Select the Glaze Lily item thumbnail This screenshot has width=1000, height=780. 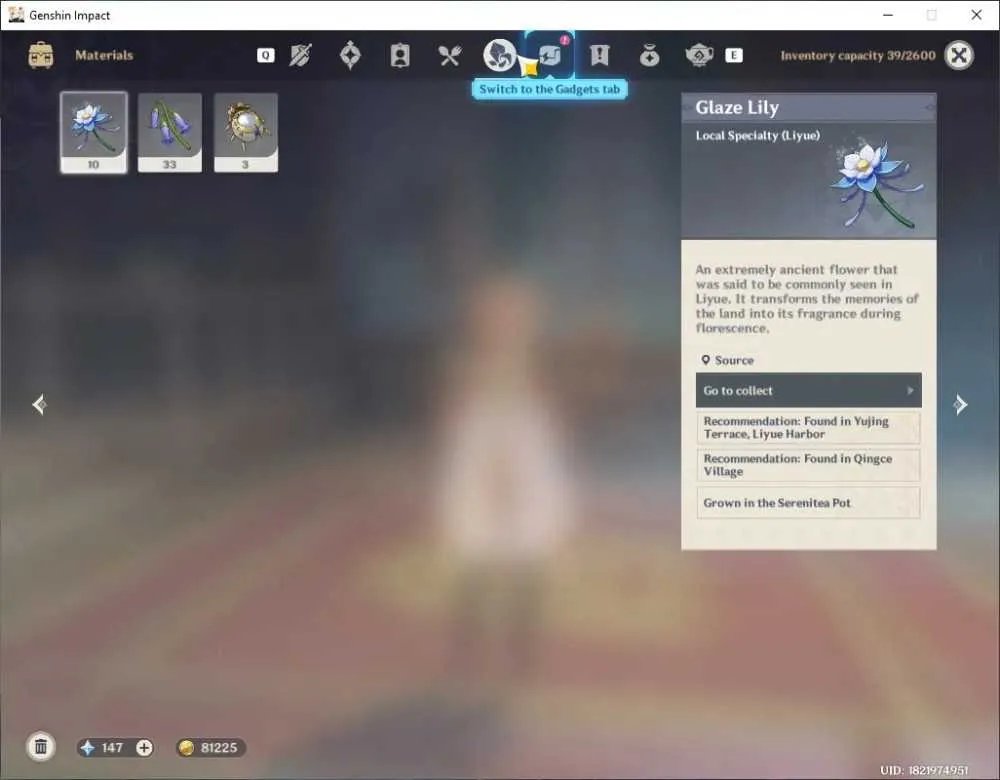coord(94,132)
